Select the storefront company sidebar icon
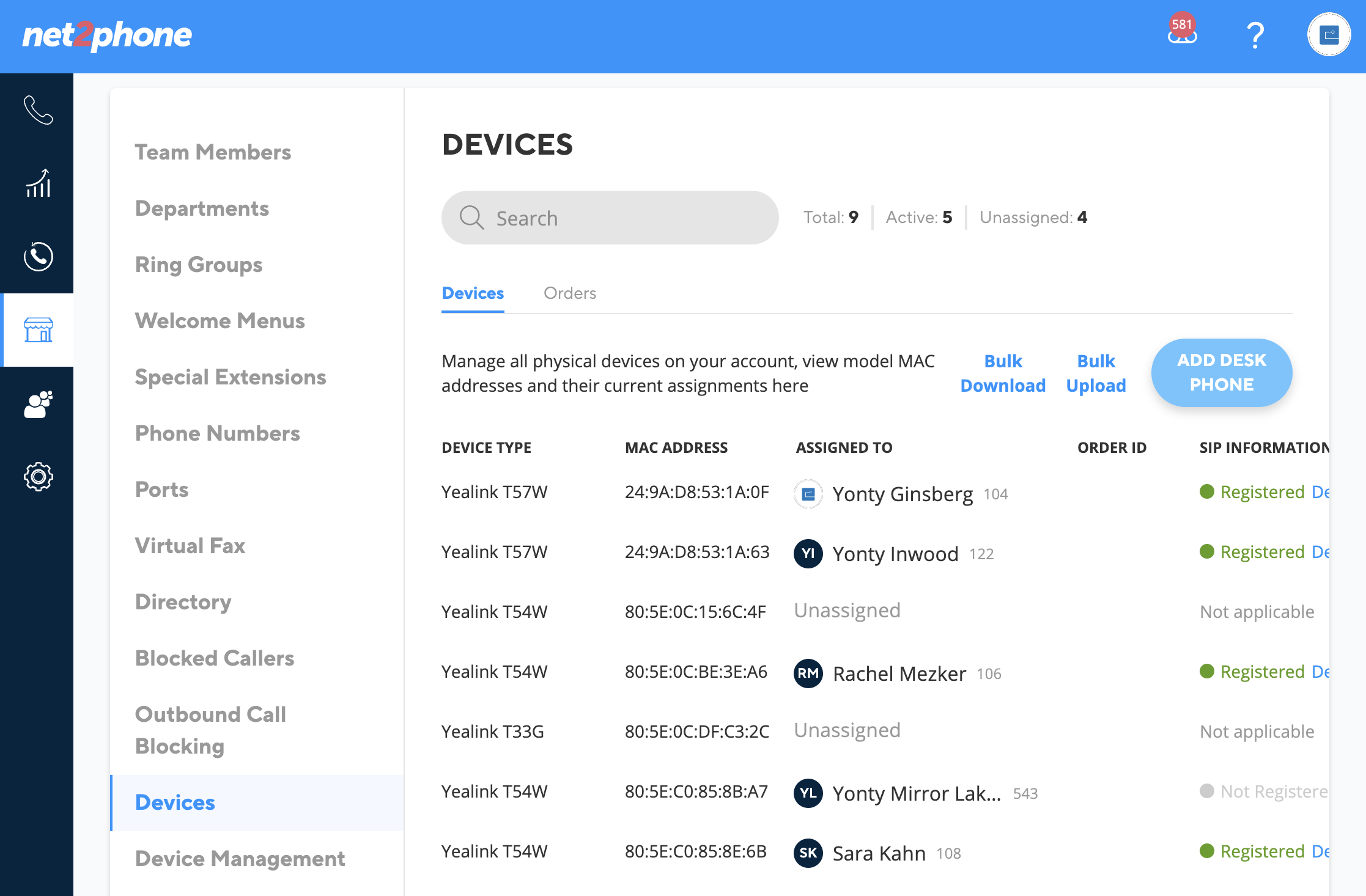 coord(38,330)
